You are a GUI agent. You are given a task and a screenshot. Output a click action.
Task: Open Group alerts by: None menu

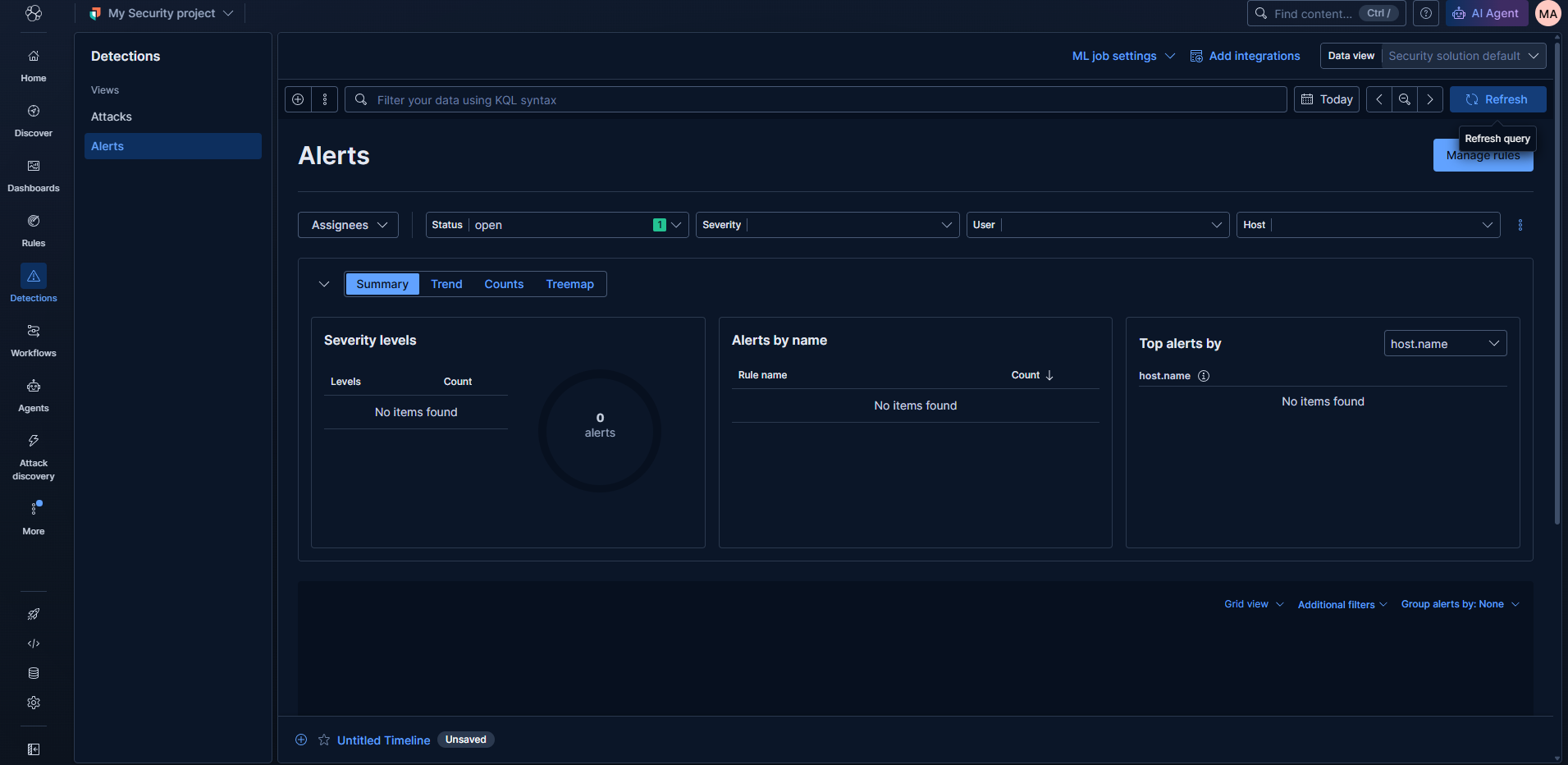[1460, 604]
